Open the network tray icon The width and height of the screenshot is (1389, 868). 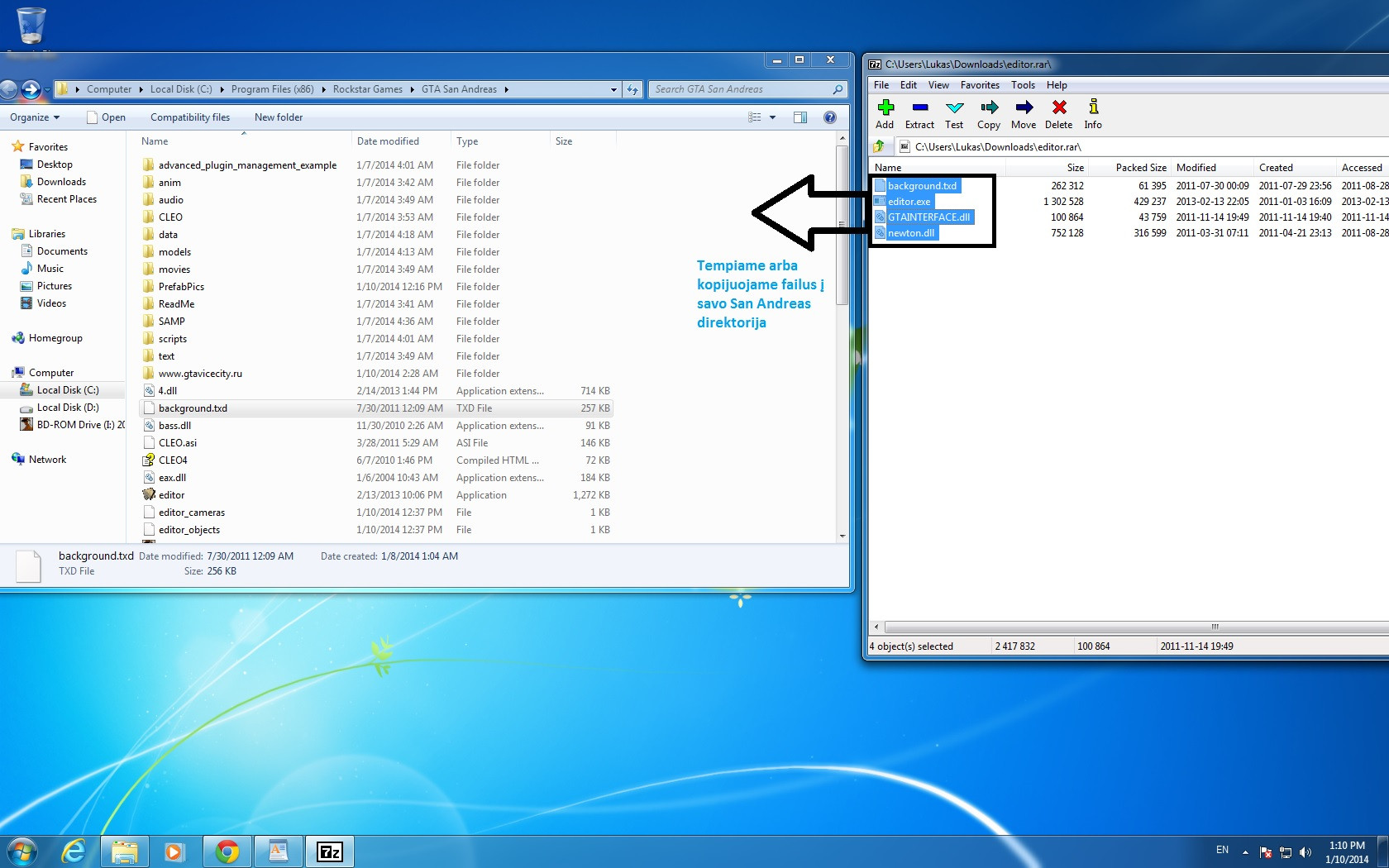click(x=1286, y=852)
